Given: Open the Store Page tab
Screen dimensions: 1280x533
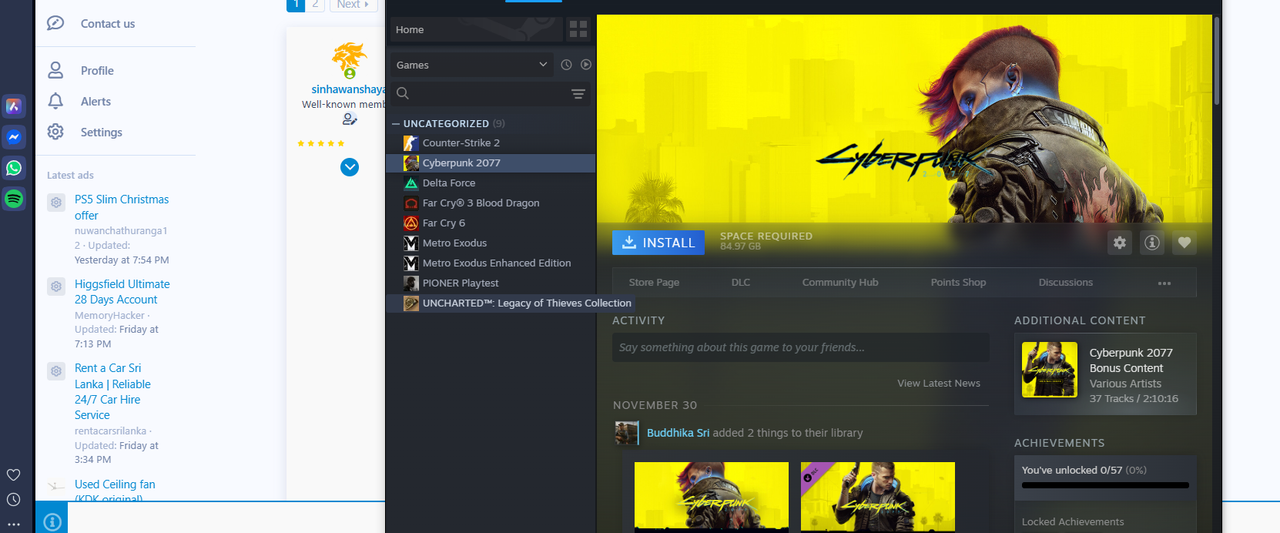Looking at the screenshot, I should click(x=654, y=283).
